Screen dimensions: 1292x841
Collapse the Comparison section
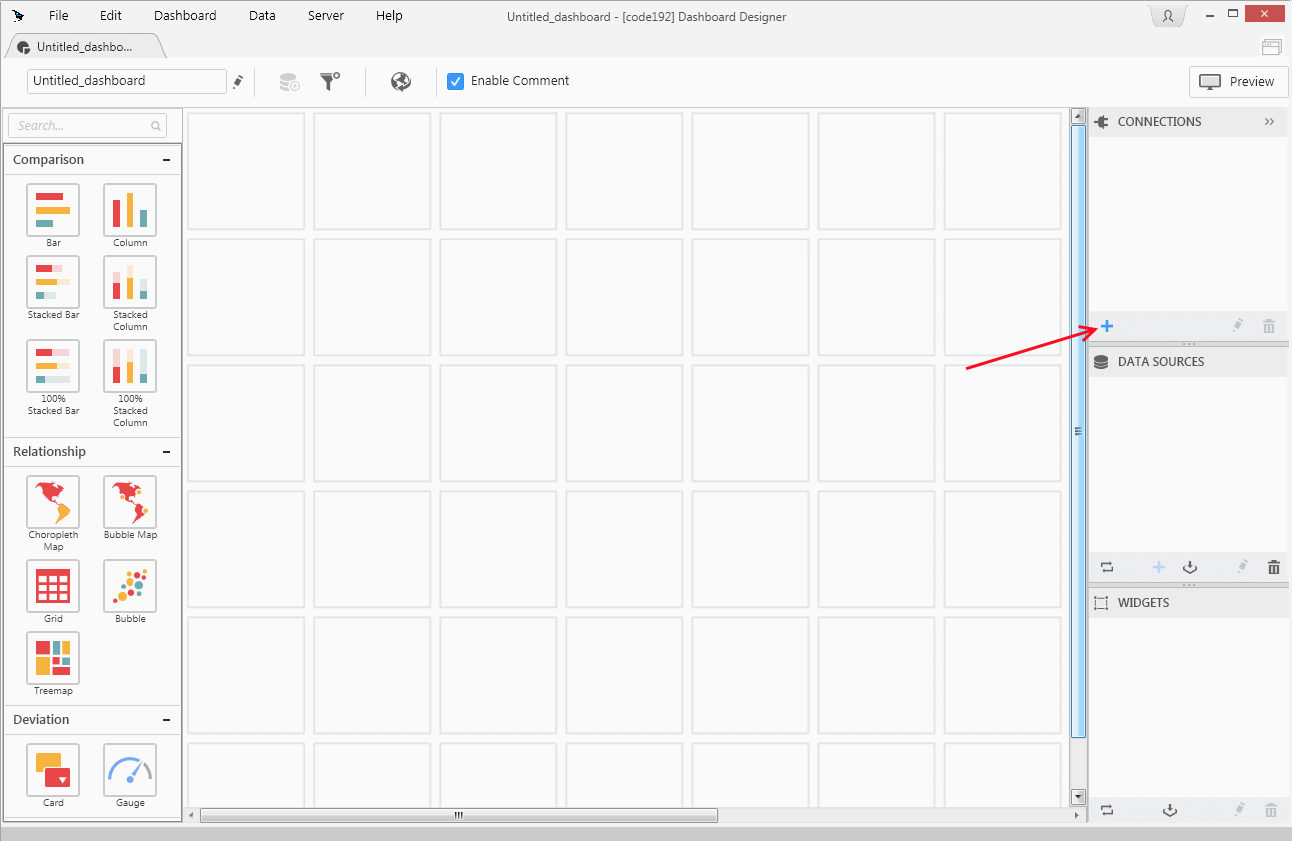click(166, 160)
